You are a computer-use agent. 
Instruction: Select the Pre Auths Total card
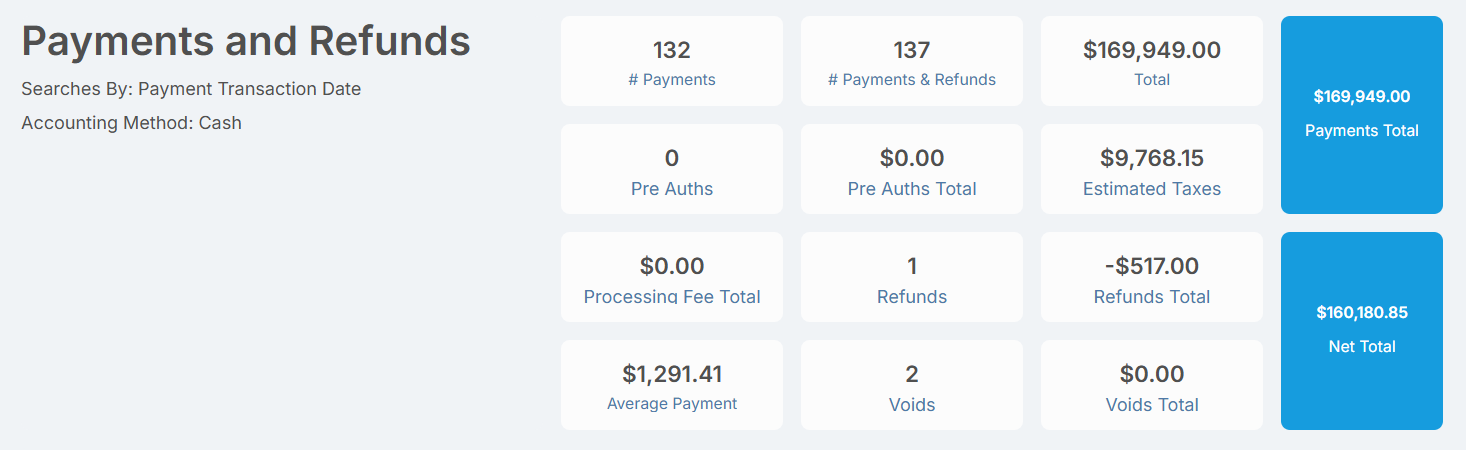[x=912, y=169]
